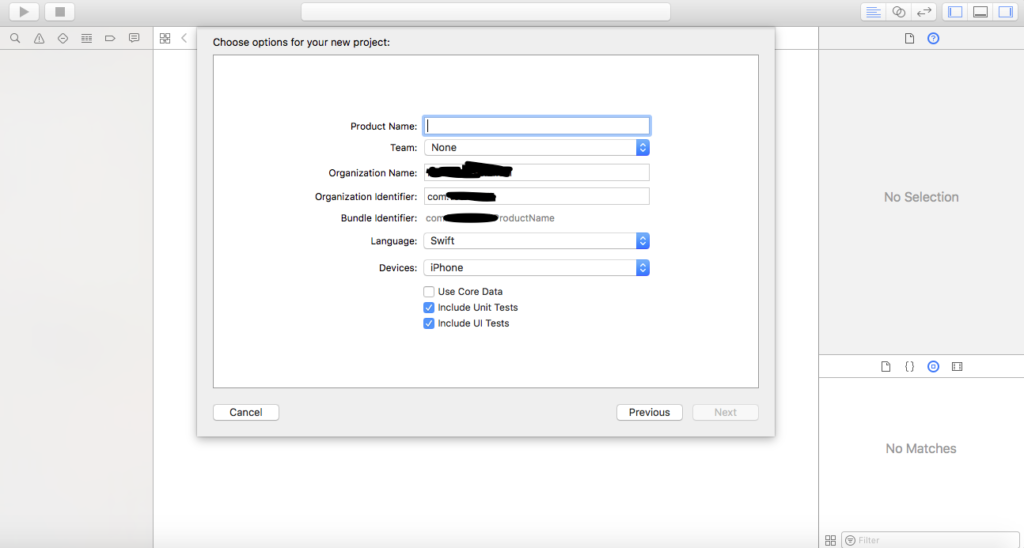Screen dimensions: 1024x548
Task: Show the Quick Help inspector icon
Action: tap(933, 39)
